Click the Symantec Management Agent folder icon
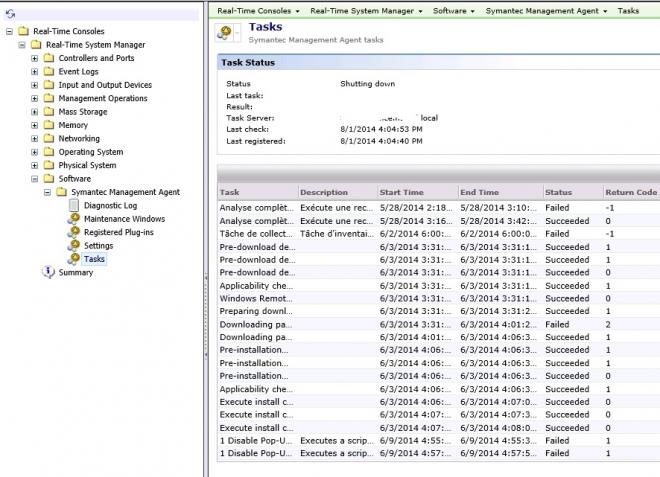 coord(61,192)
